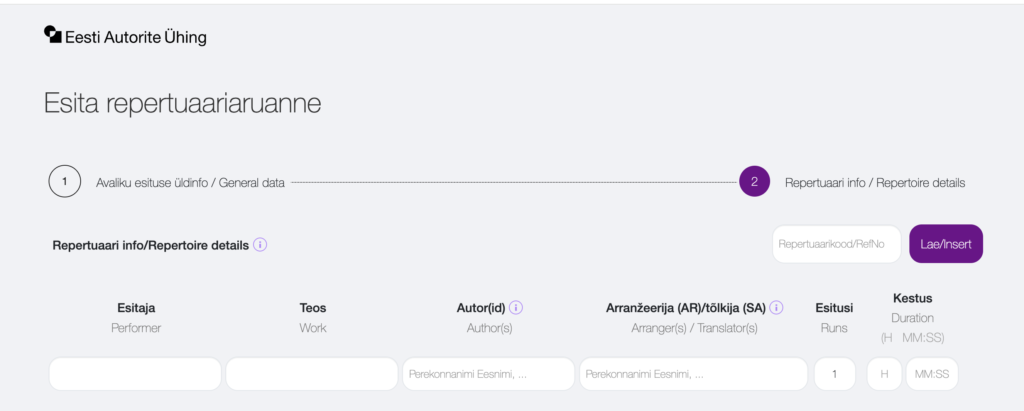Focus the MM:SS duration field
The width and height of the screenshot is (1024, 411).
(x=932, y=374)
